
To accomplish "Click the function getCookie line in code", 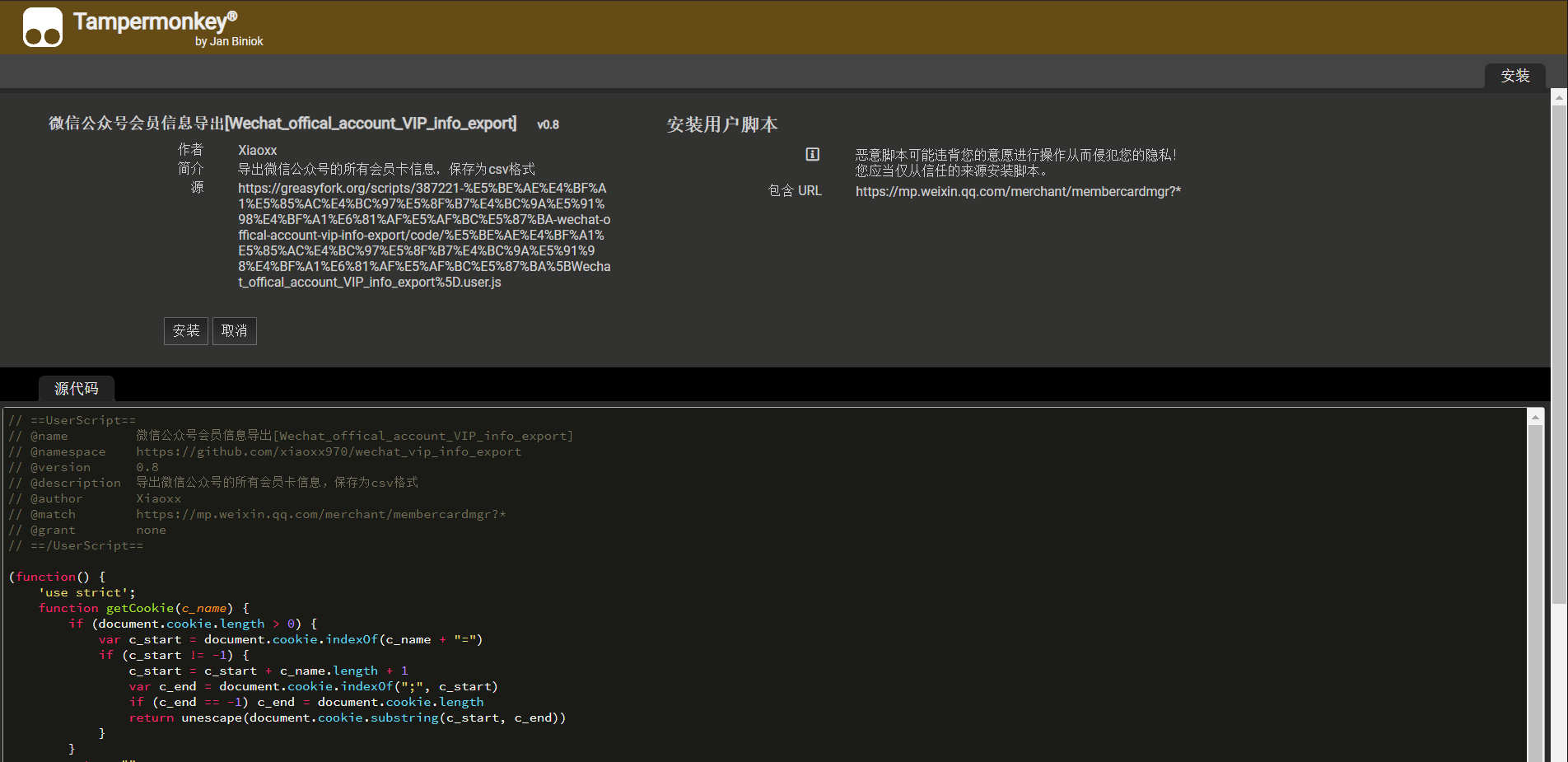I will [x=144, y=608].
